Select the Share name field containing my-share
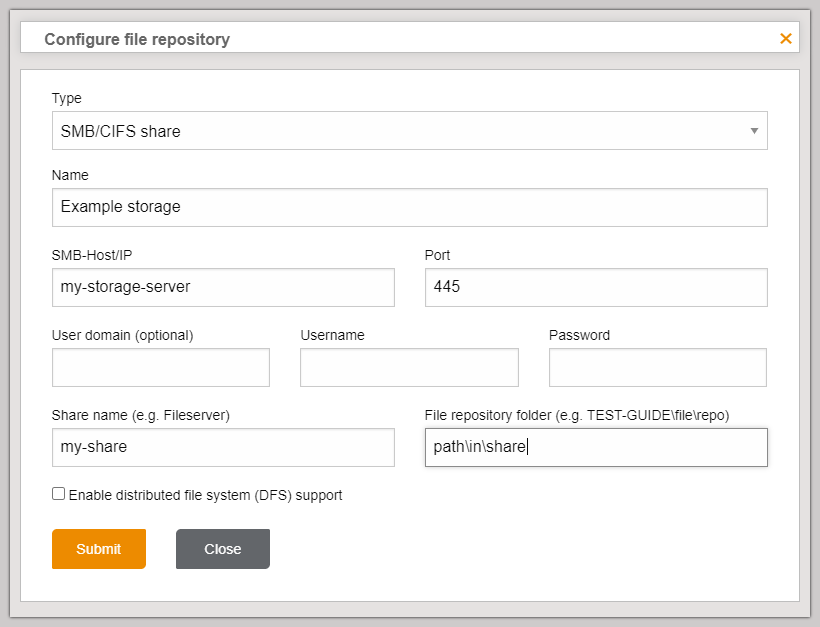 pyautogui.click(x=223, y=447)
